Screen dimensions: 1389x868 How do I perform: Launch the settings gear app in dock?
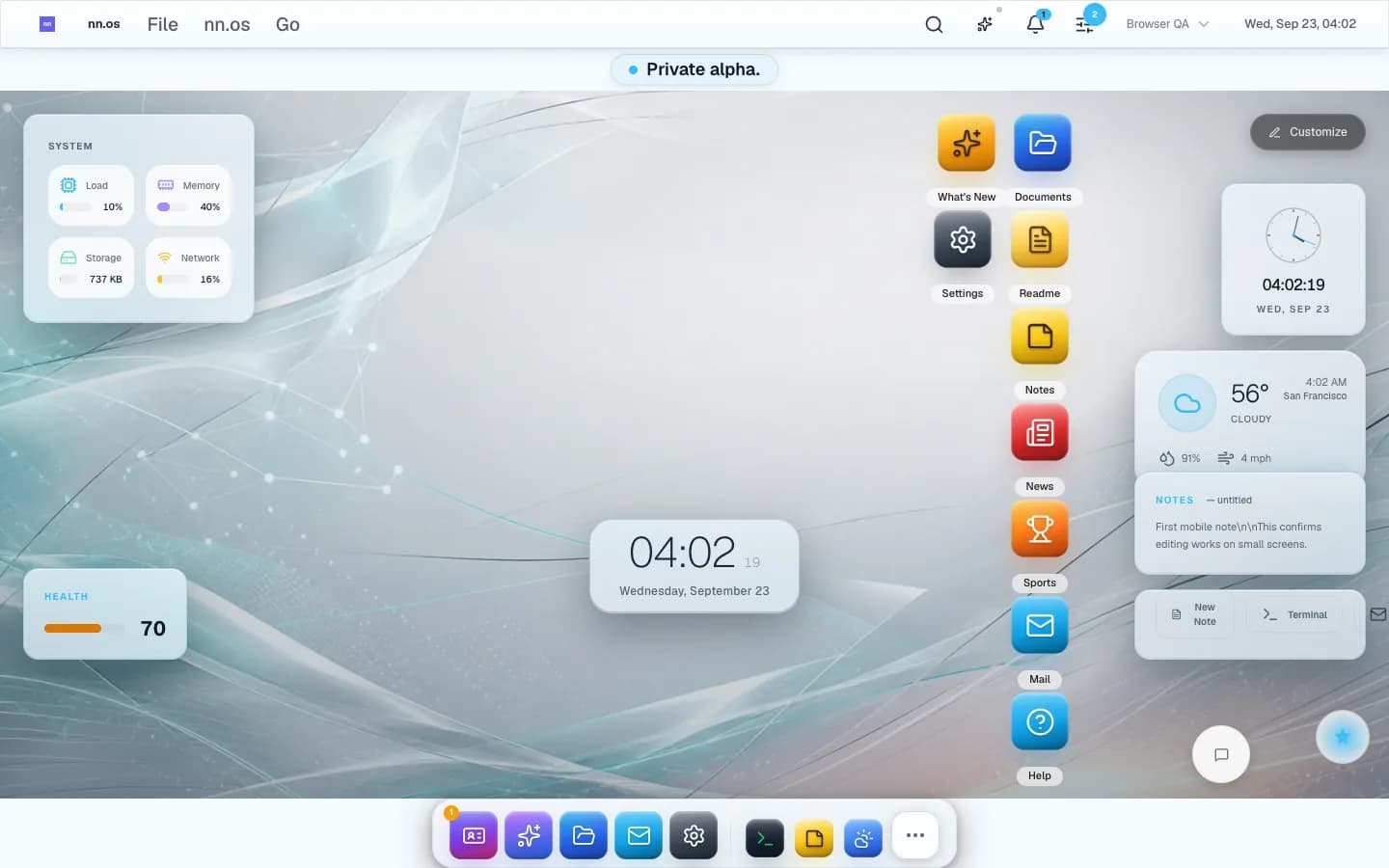pos(694,836)
